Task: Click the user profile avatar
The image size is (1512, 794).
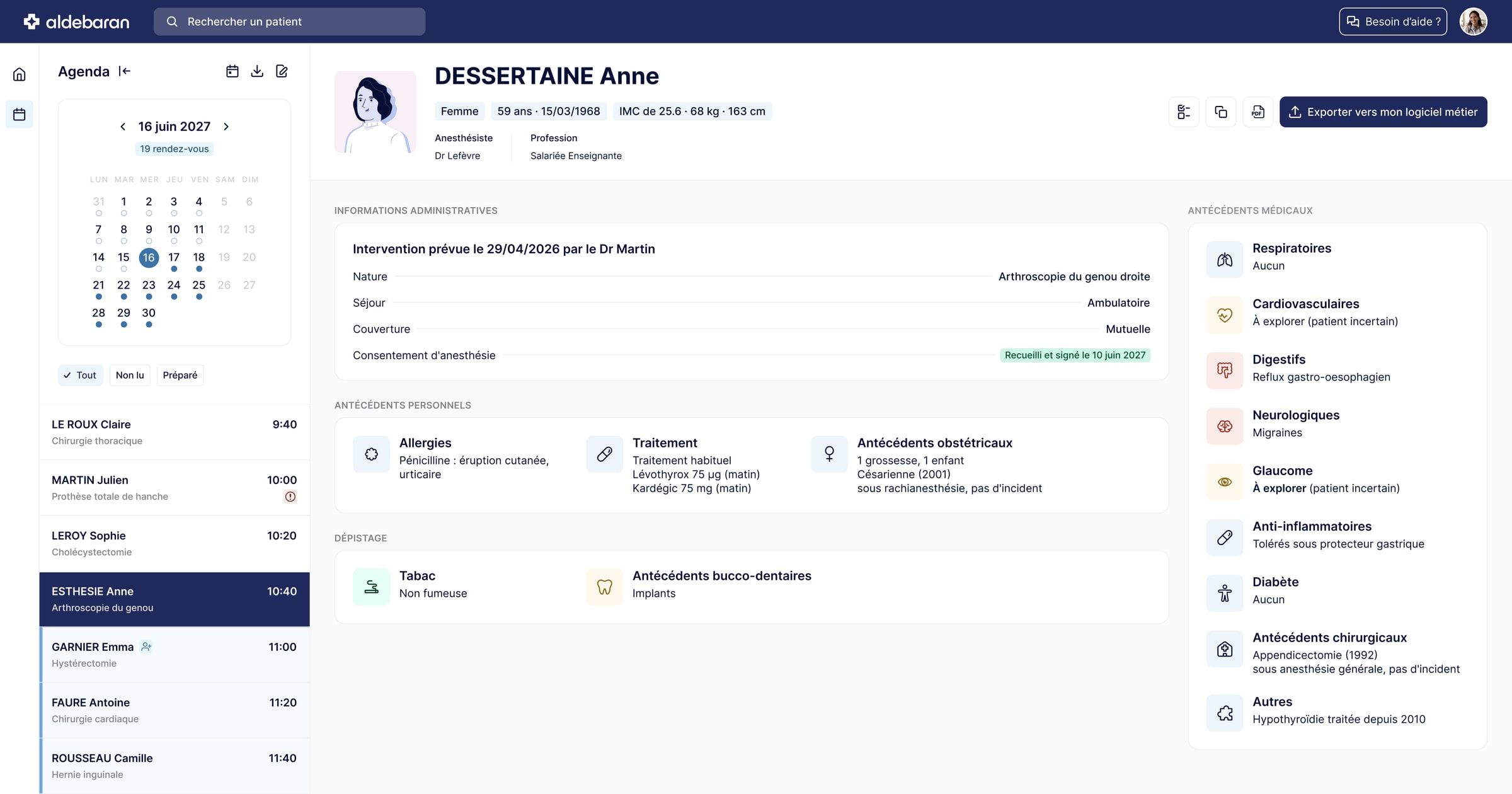Action: [1474, 21]
